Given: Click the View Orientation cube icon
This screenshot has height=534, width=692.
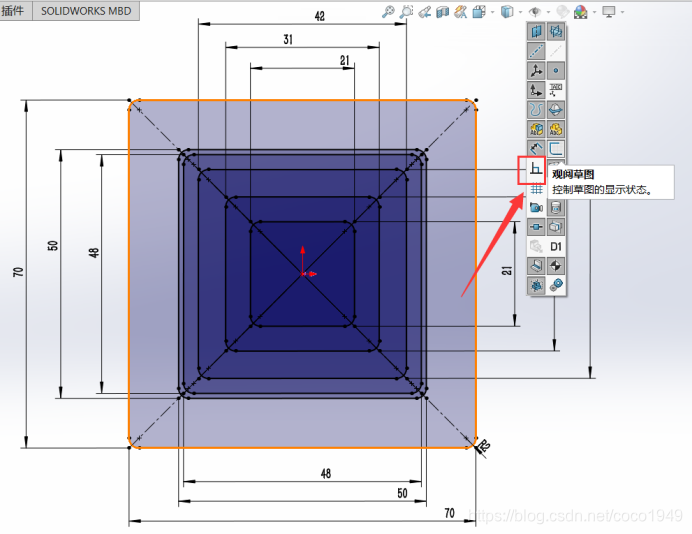Looking at the screenshot, I should 478,12.
